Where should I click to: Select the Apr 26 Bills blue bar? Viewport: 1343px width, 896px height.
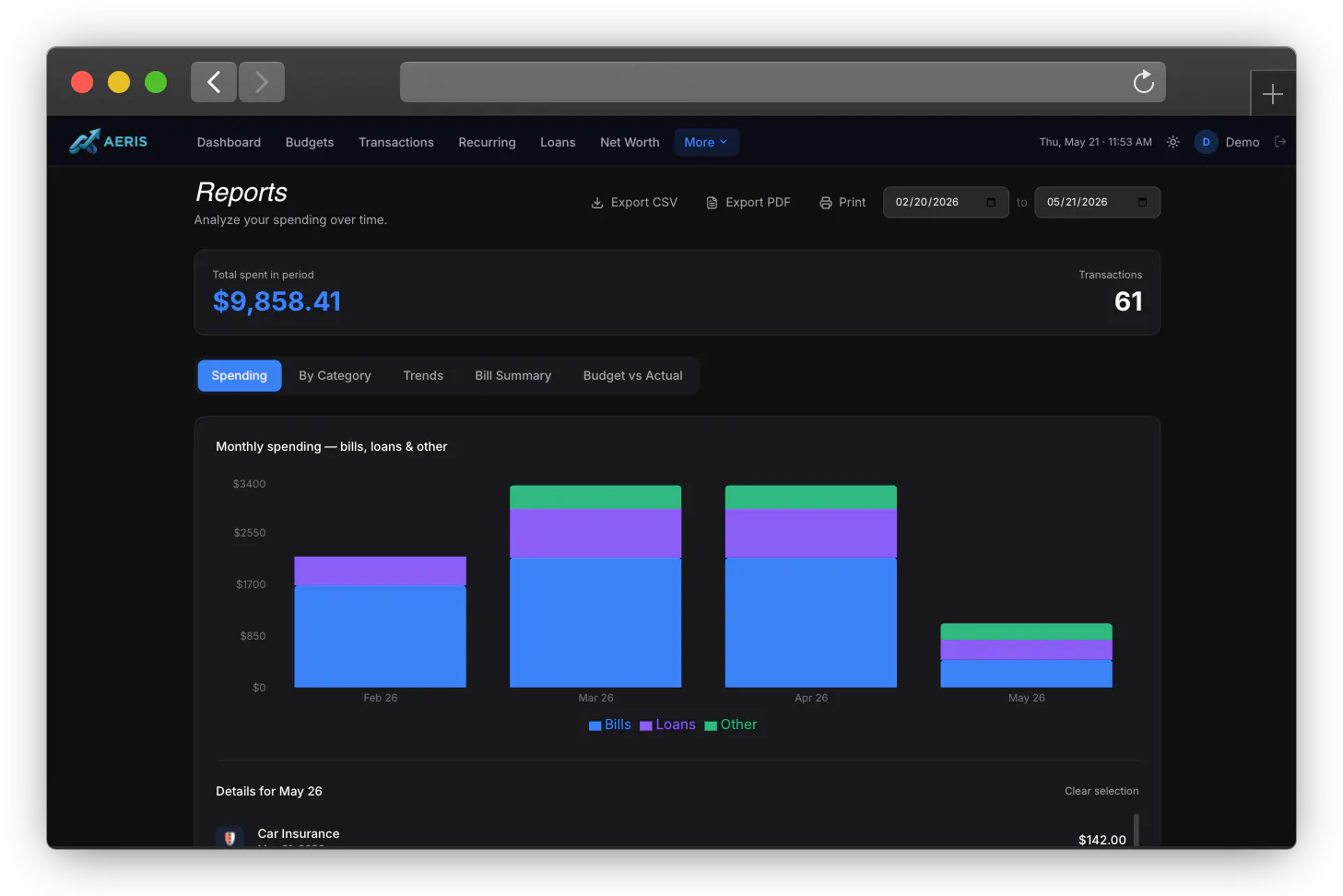811,622
